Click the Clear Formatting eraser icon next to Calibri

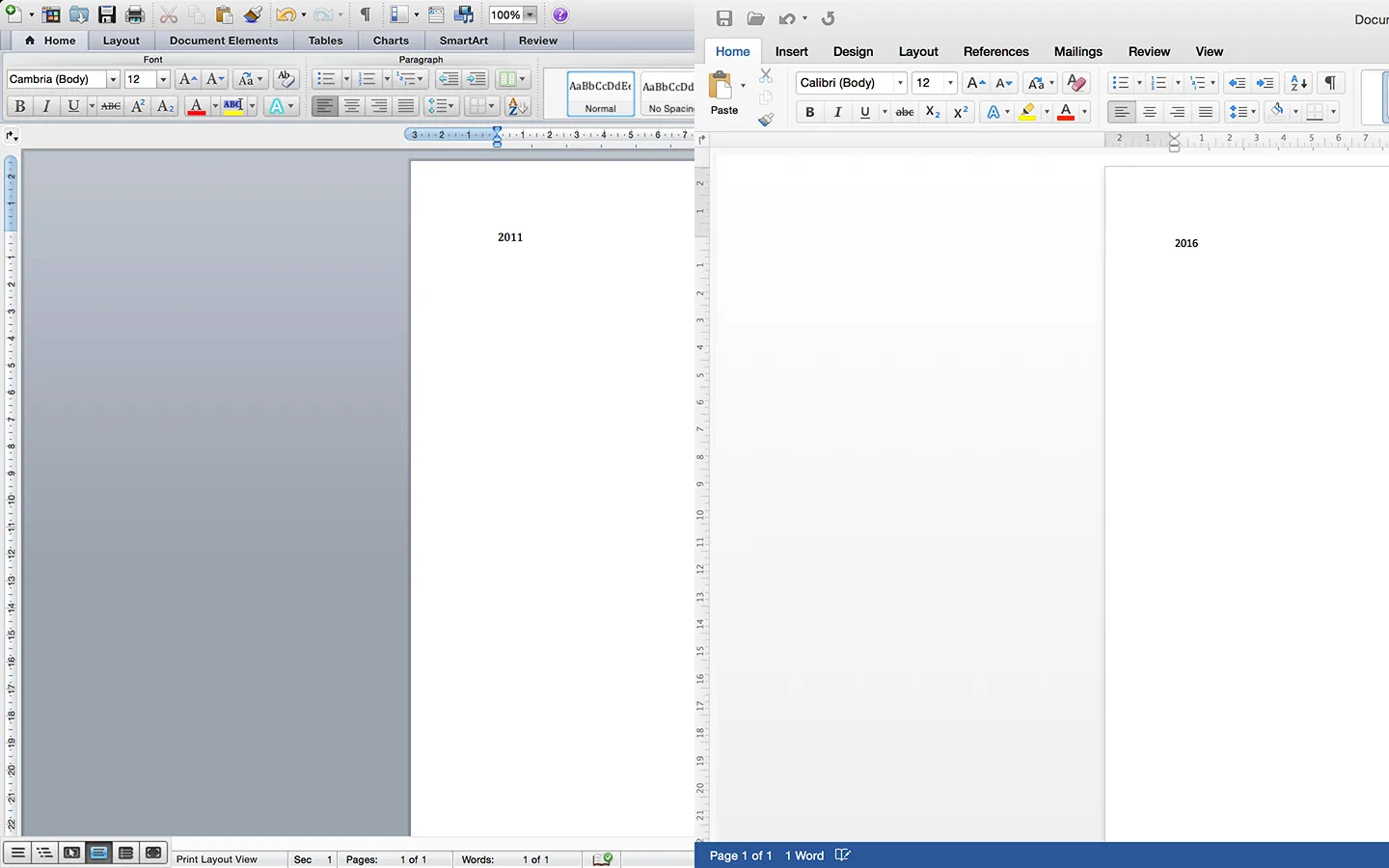click(x=1076, y=83)
